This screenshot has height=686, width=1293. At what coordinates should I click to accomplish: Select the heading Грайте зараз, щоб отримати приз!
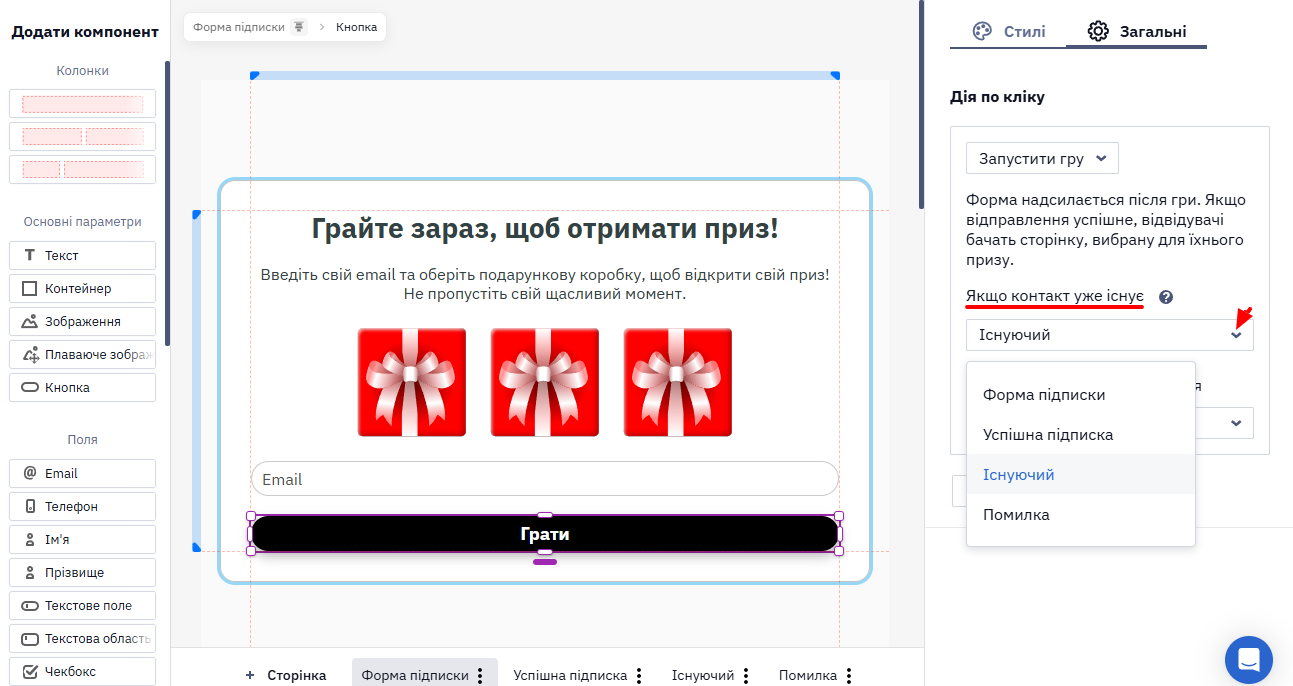pyautogui.click(x=545, y=229)
